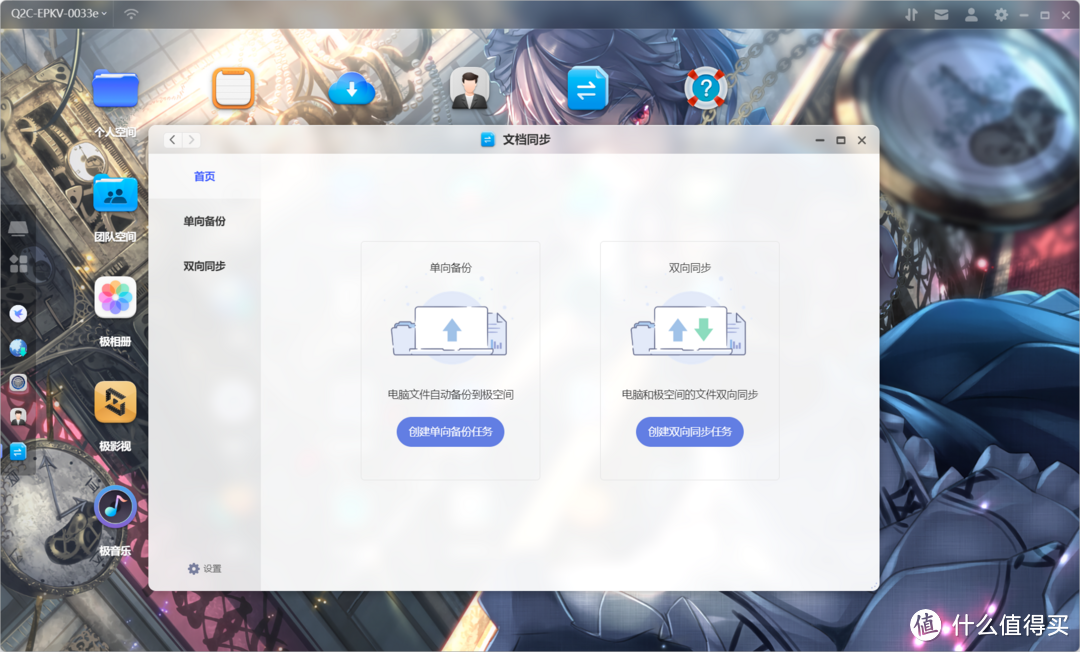Click the 文档同步 window title
The image size is (1080, 652).
tap(526, 140)
